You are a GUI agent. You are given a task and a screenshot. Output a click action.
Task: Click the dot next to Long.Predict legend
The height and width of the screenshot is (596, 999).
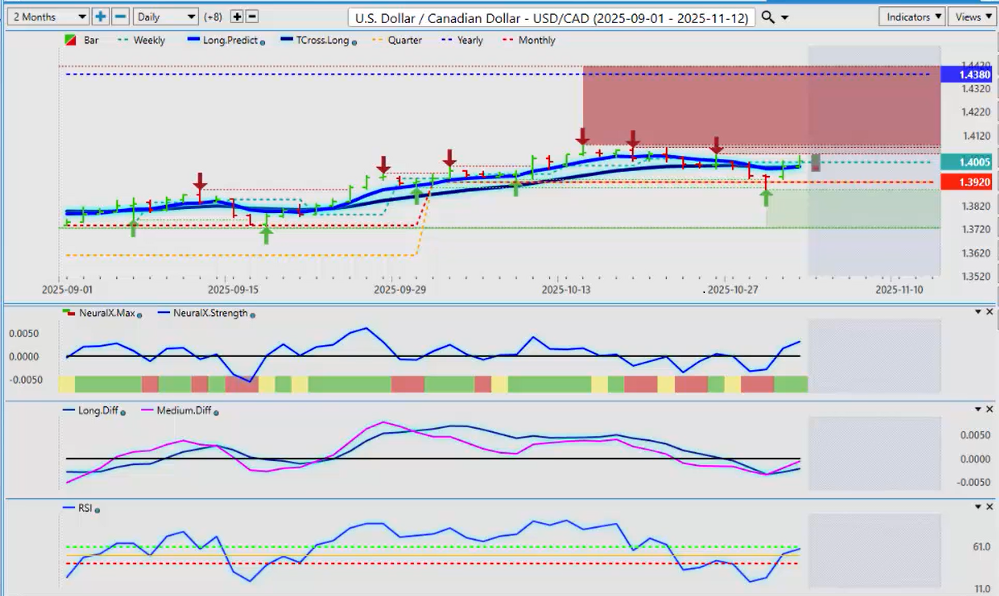pyautogui.click(x=262, y=42)
